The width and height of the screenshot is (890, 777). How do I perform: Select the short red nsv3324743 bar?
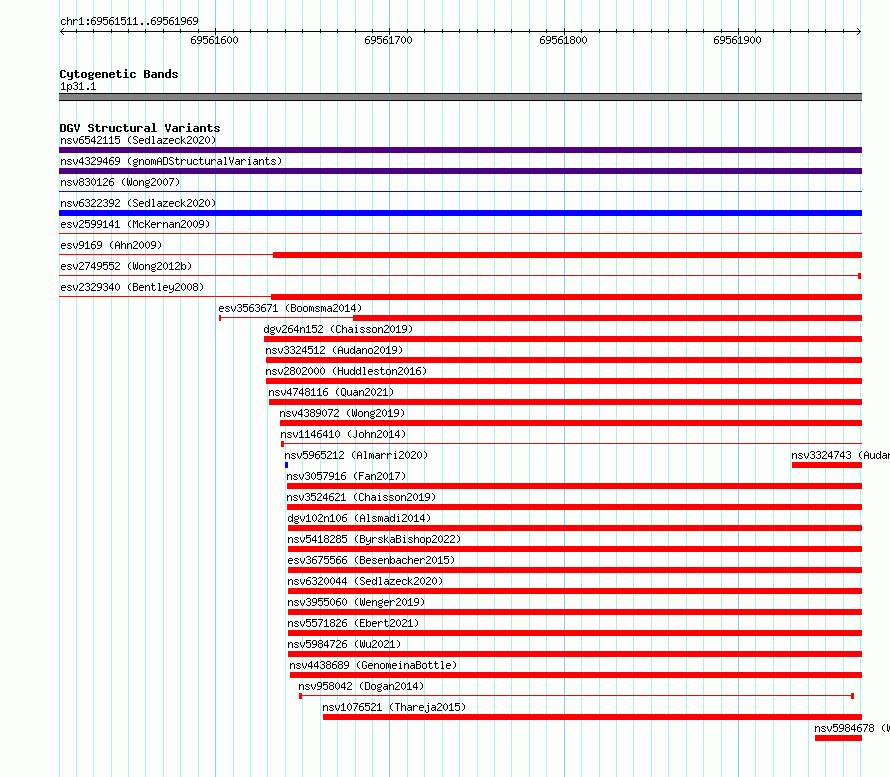pos(827,465)
